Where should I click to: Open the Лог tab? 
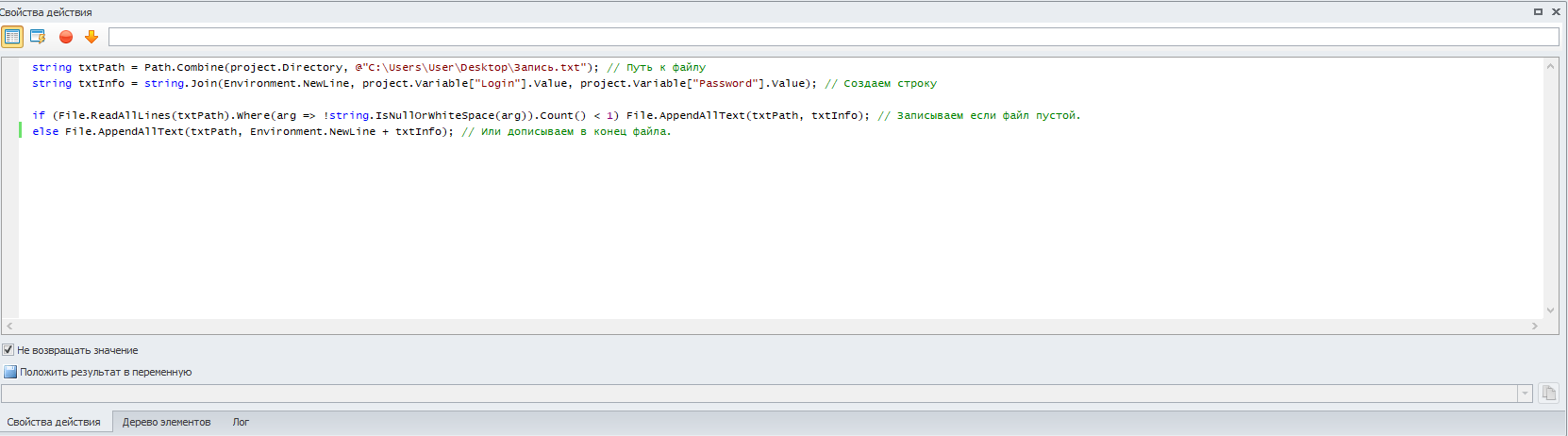pos(241,422)
